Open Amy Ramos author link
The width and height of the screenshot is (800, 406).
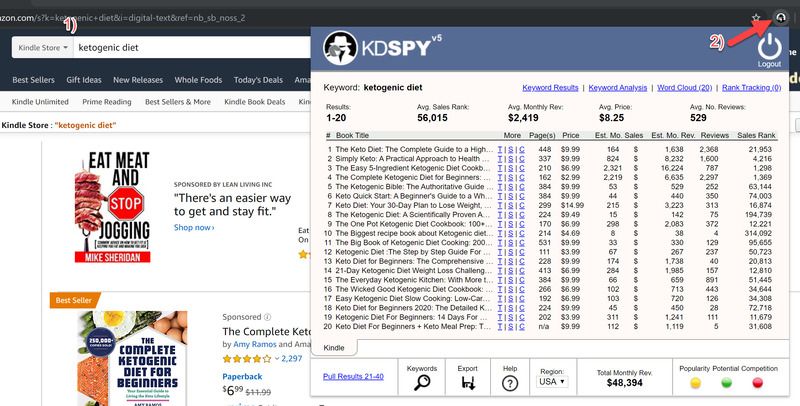click(255, 344)
